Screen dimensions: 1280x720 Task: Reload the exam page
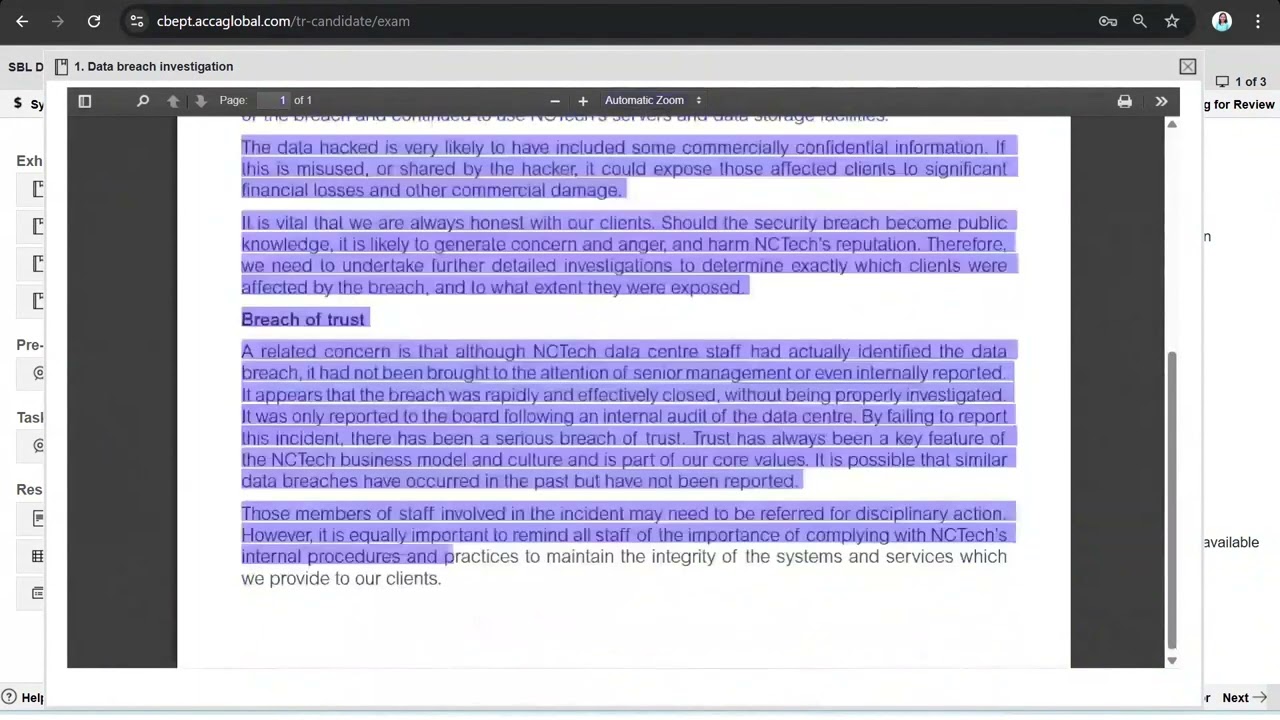click(x=94, y=21)
